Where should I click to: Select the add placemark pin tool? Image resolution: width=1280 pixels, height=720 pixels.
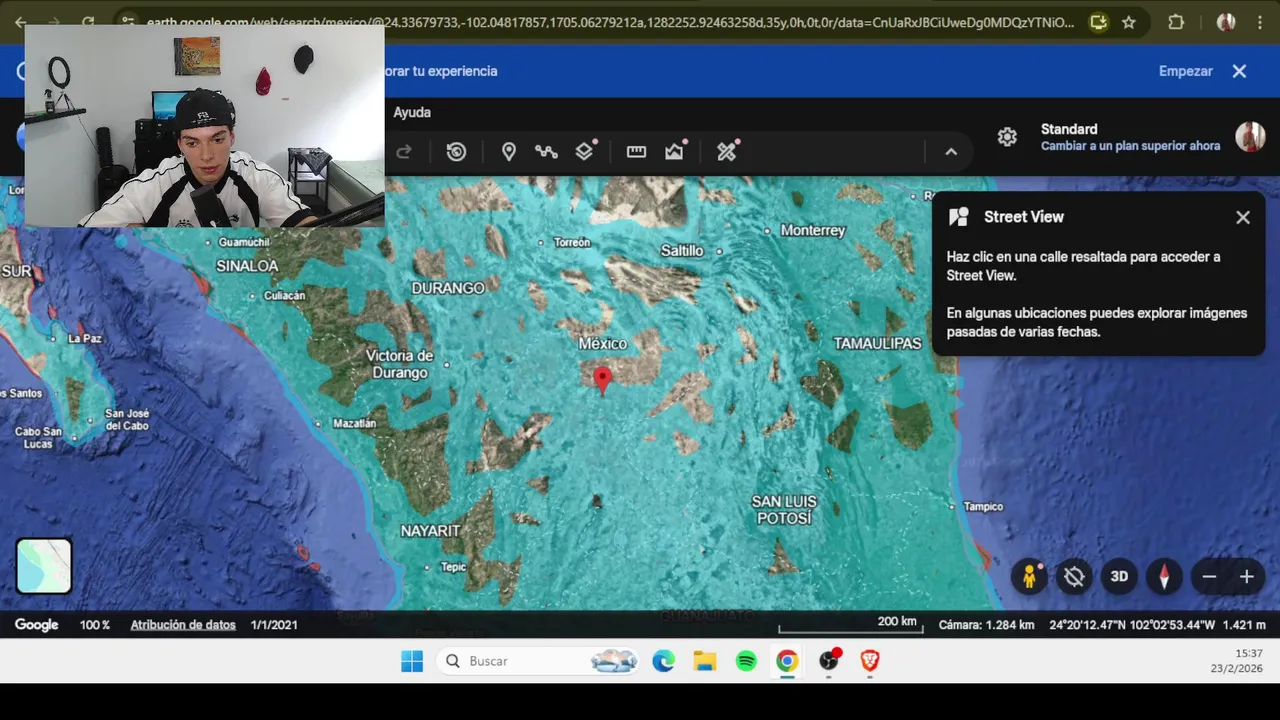coord(509,152)
